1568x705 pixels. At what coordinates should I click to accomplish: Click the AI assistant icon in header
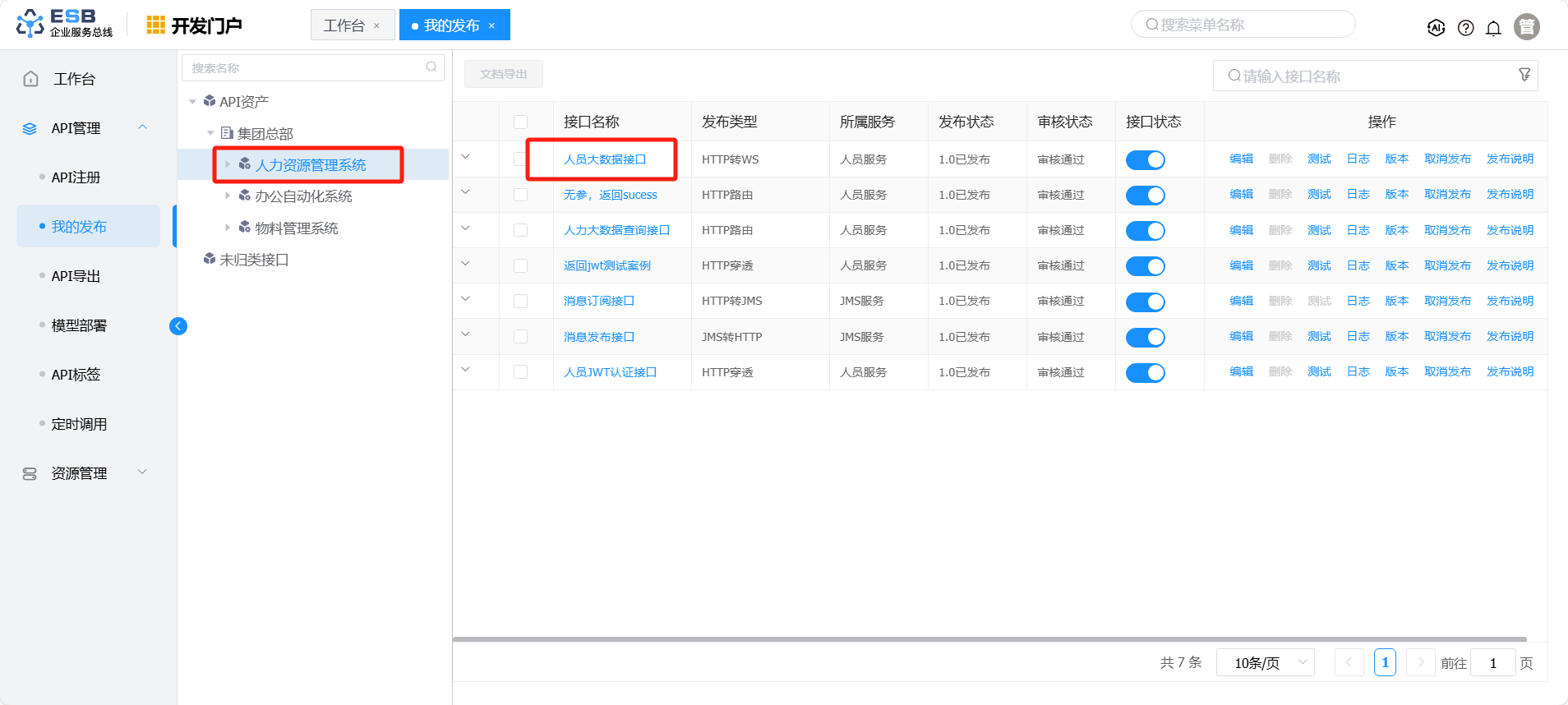click(x=1436, y=28)
